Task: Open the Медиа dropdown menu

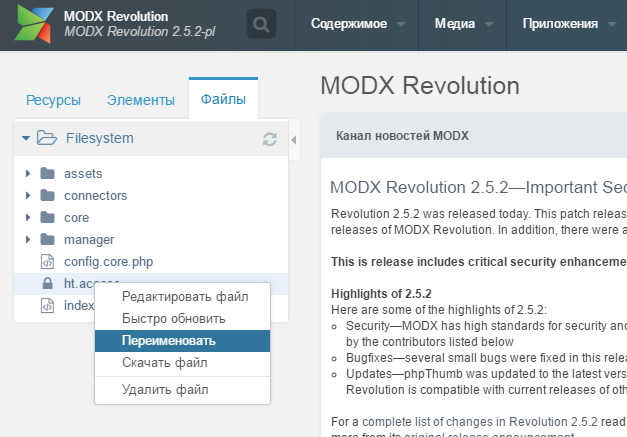Action: click(x=463, y=24)
